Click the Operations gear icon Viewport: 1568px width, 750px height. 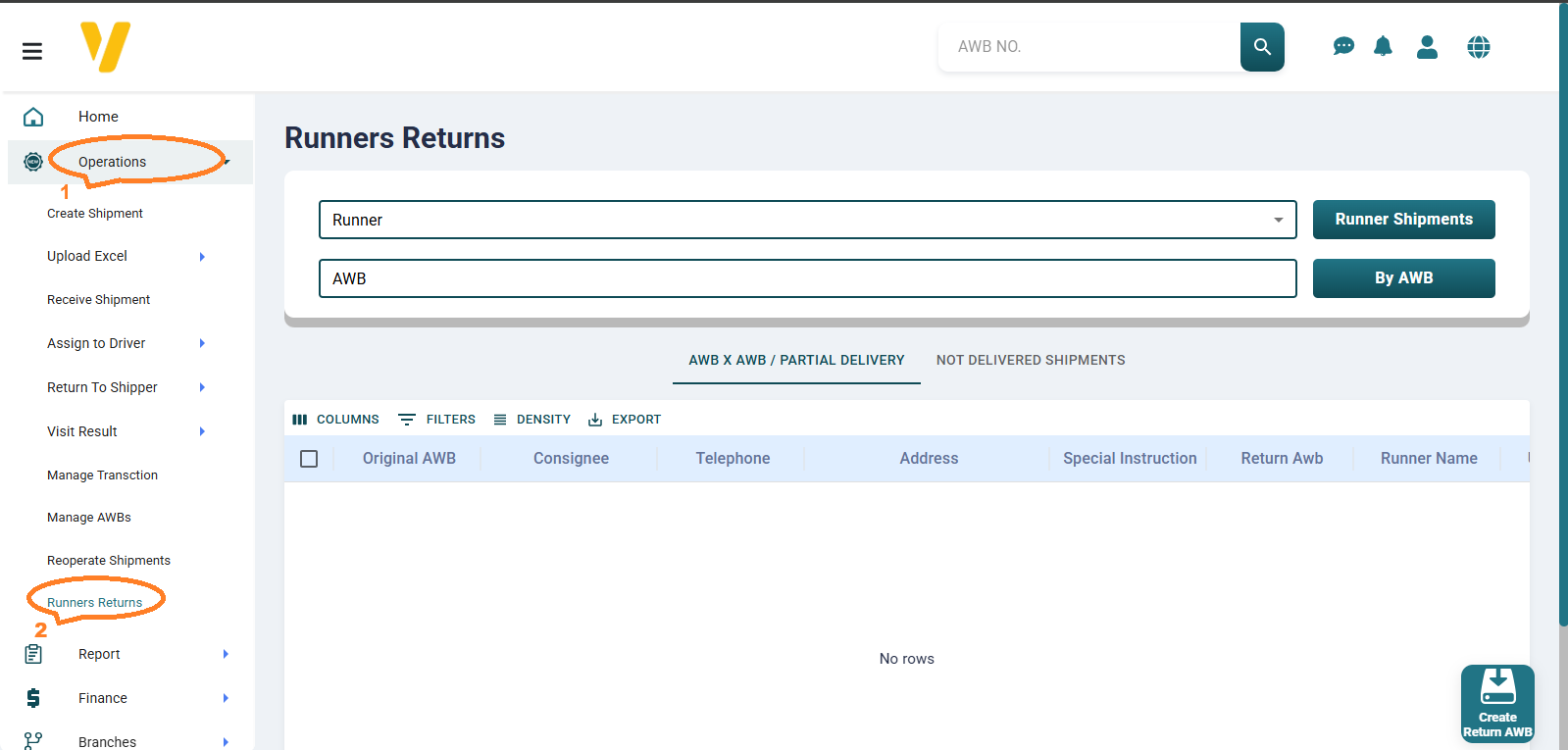pos(33,162)
